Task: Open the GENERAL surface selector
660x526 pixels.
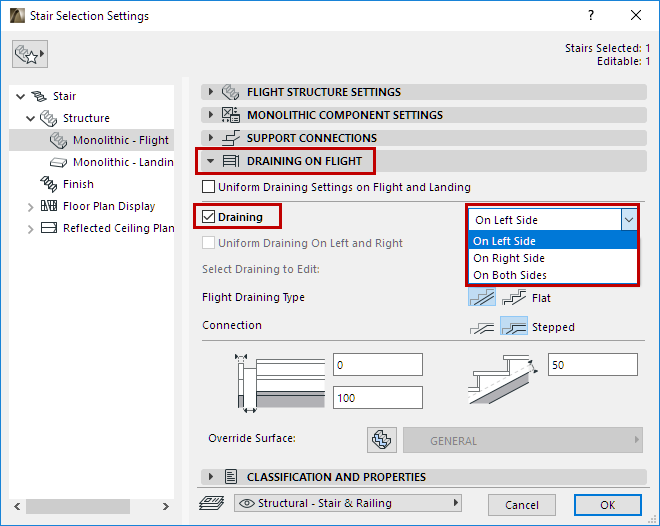Action: coord(523,440)
